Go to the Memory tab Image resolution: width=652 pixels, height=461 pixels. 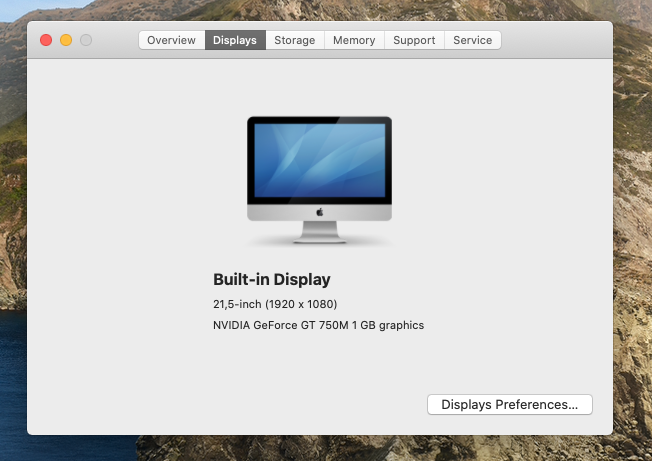tap(354, 40)
